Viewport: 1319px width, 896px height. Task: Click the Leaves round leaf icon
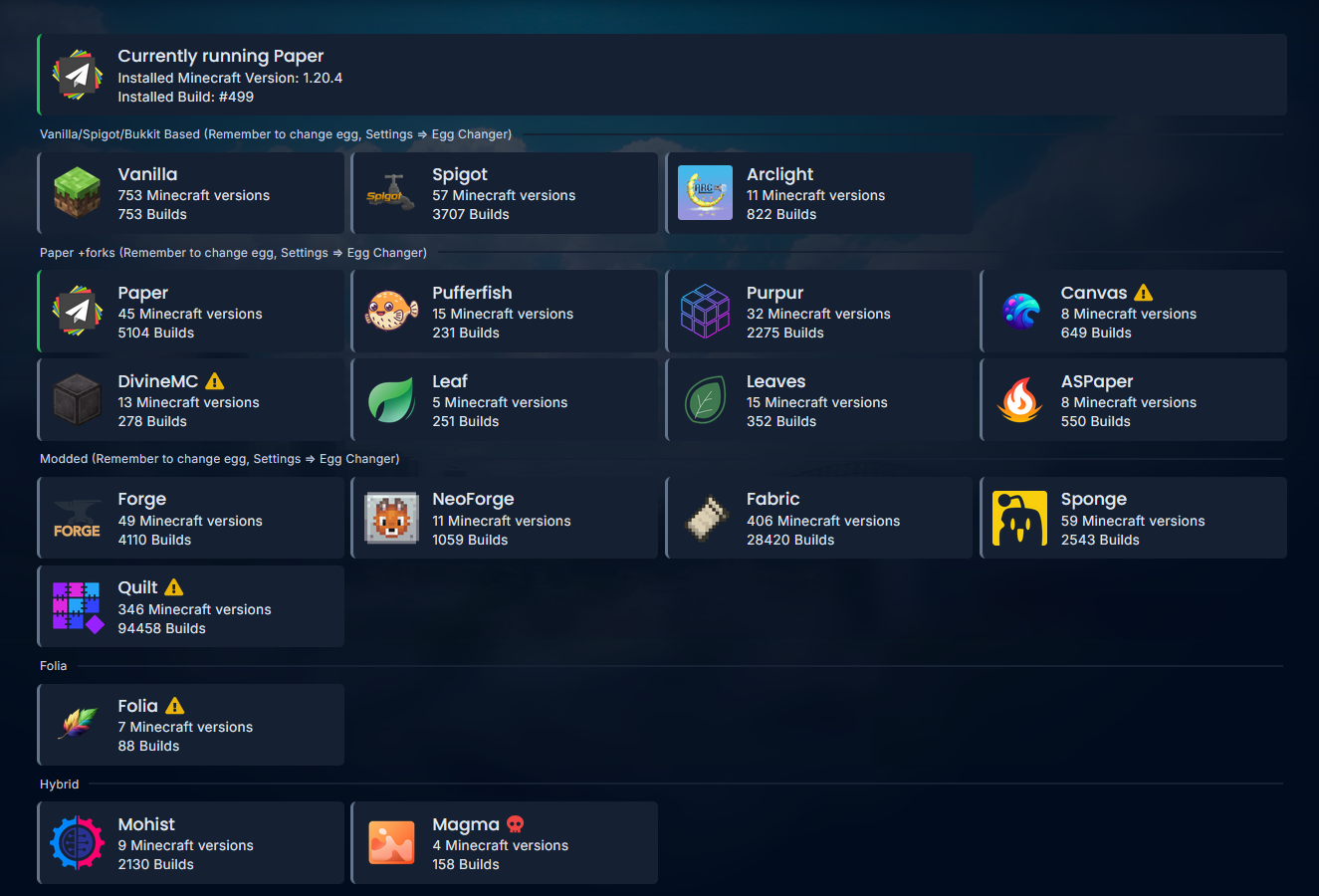coord(705,400)
